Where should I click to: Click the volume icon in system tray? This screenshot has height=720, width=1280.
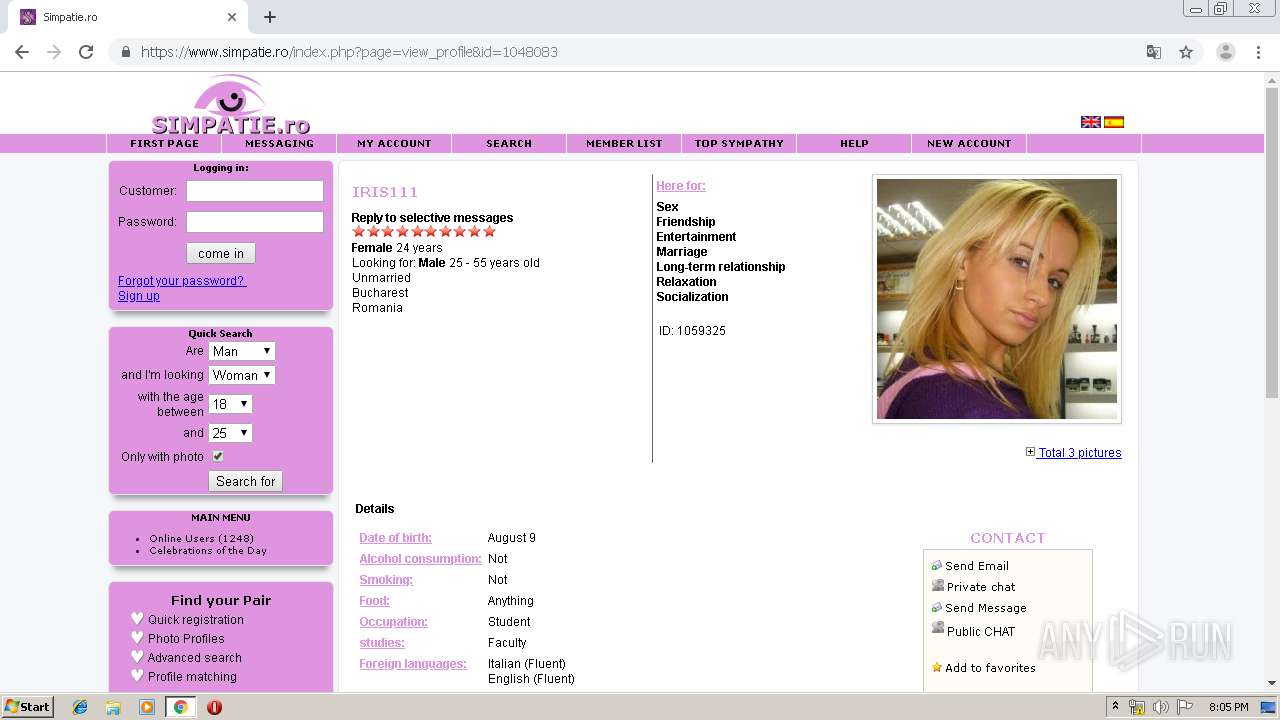tap(1161, 707)
